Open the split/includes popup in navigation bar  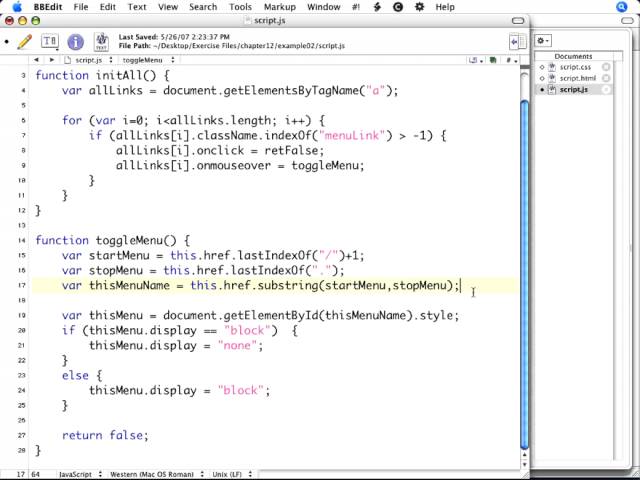point(476,60)
